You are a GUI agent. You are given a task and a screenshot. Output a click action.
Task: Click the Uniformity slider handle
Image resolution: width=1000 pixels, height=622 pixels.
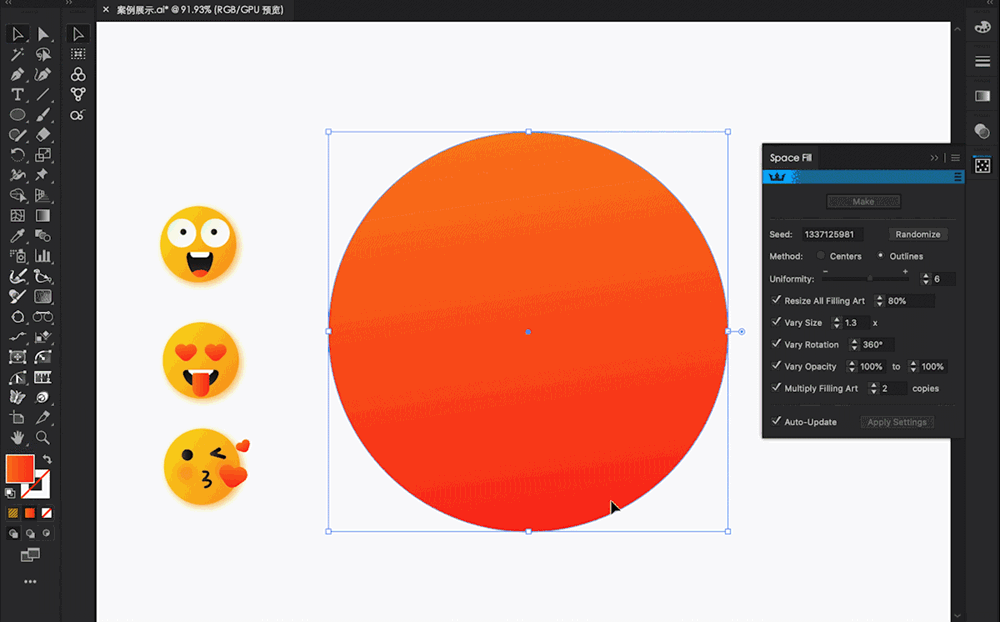[x=870, y=279]
